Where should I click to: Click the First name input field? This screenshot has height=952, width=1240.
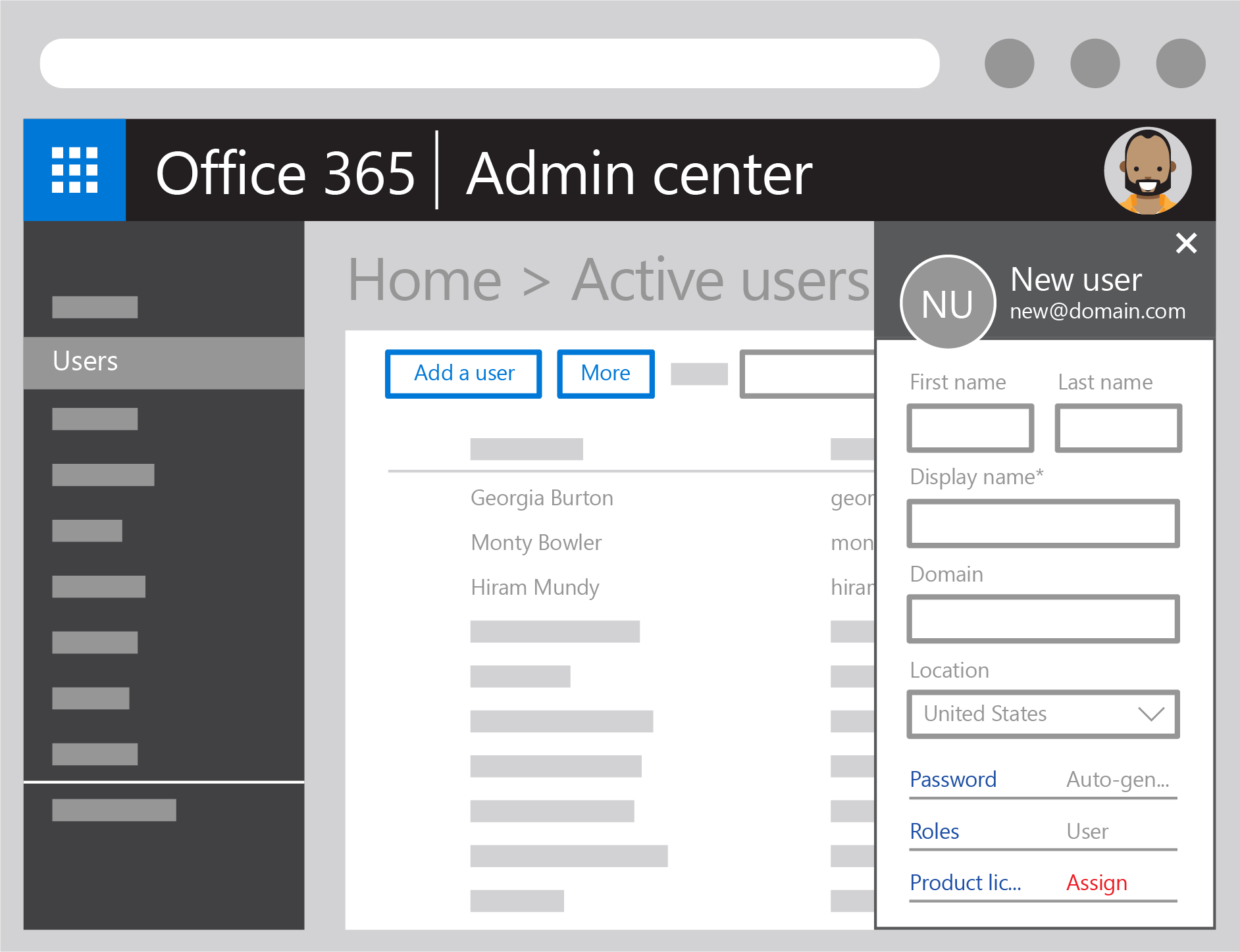click(x=970, y=428)
